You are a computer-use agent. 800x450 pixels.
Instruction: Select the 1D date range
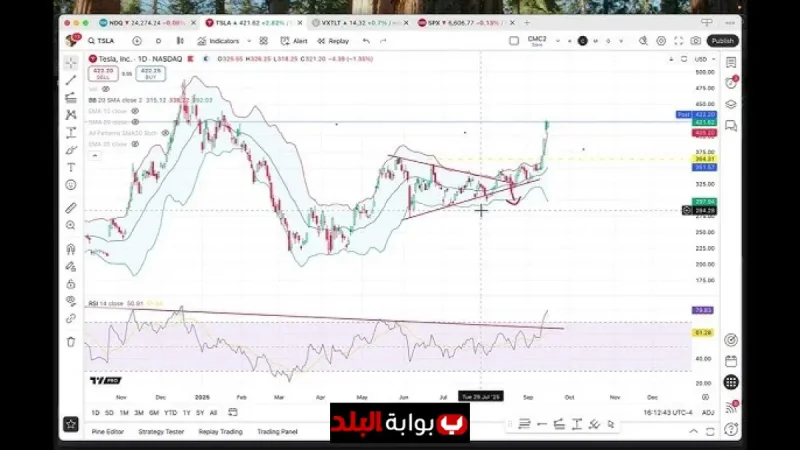coord(95,413)
